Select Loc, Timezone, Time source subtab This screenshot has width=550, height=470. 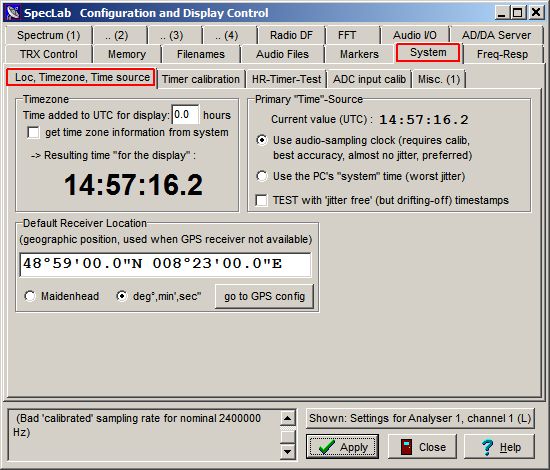tap(81, 77)
